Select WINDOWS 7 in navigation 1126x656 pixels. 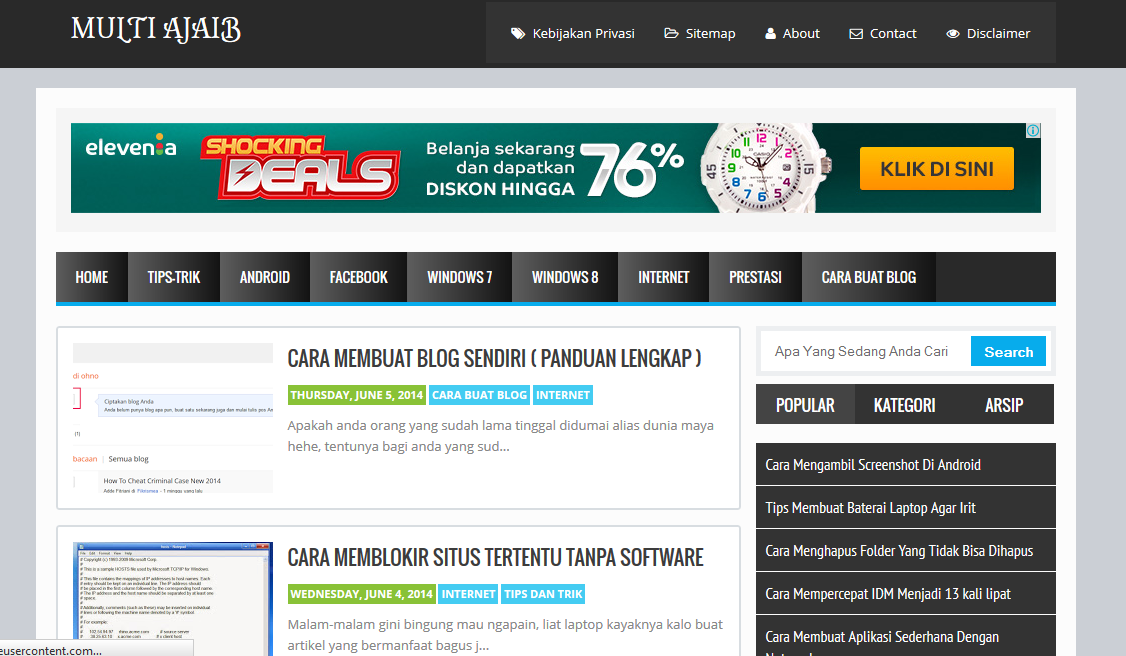pos(460,277)
